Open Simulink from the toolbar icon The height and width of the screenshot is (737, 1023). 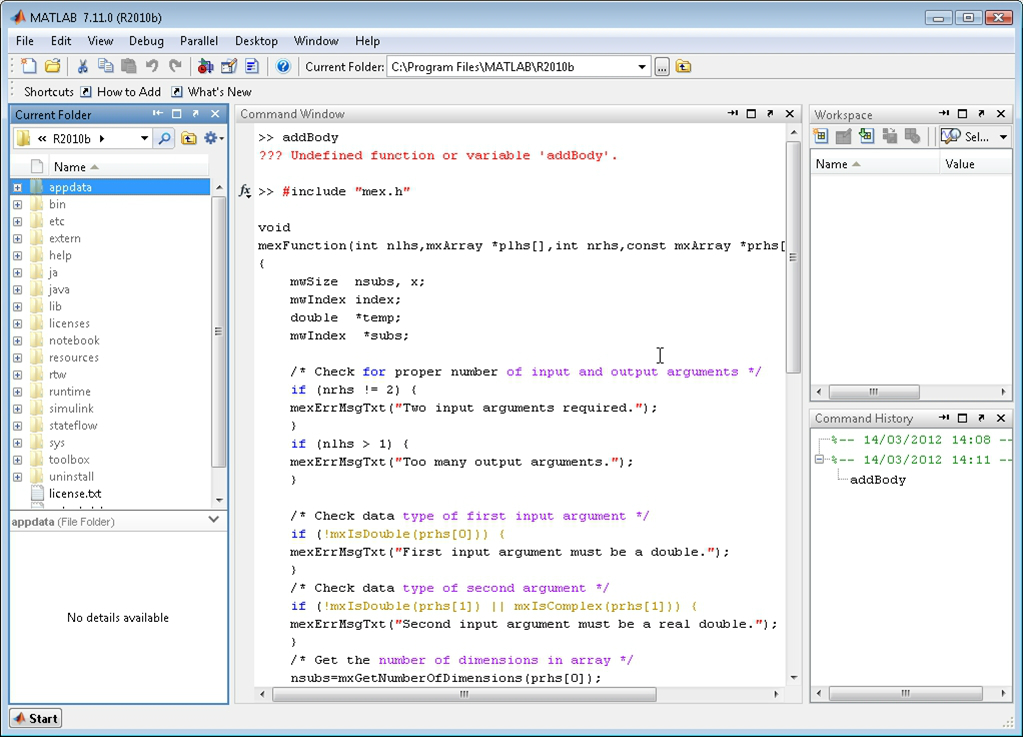(205, 66)
